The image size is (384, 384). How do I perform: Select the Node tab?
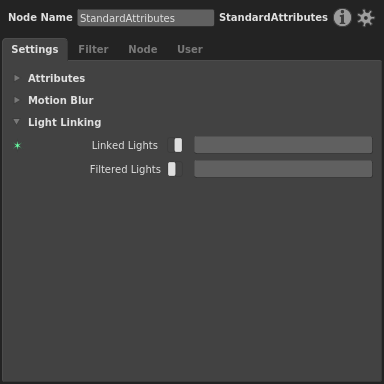coord(143,49)
